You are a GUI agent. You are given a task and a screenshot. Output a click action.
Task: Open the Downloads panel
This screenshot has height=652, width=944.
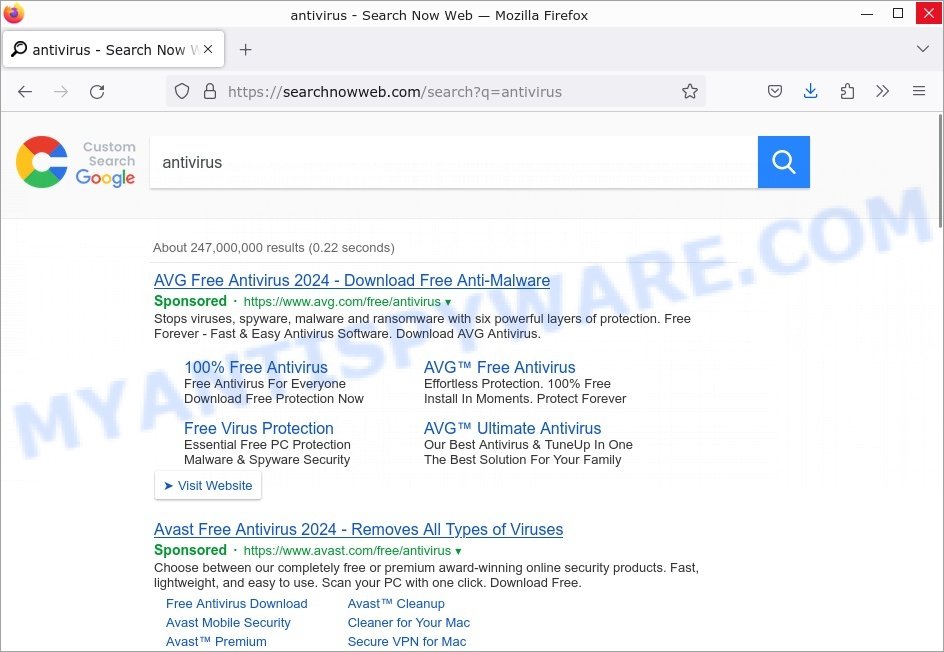coord(810,92)
